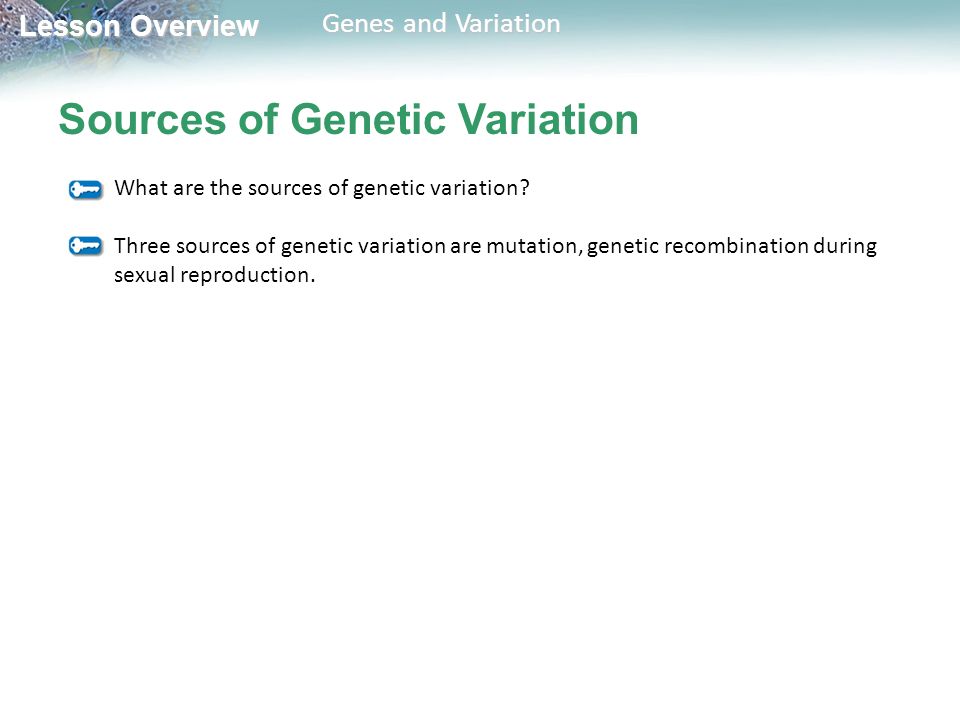960x720 pixels.
Task: Click the word 'Genetic' in the green title
Action: [x=368, y=119]
